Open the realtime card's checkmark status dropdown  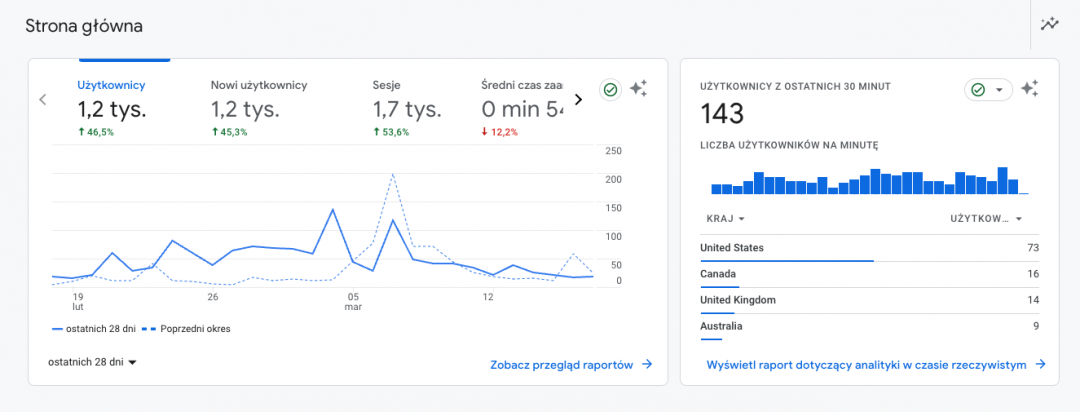pyautogui.click(x=988, y=90)
